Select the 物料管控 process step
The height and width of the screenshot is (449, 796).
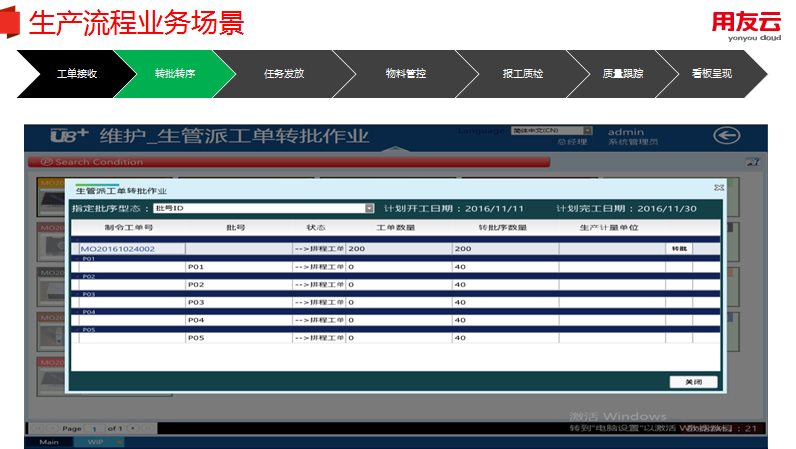pos(405,74)
